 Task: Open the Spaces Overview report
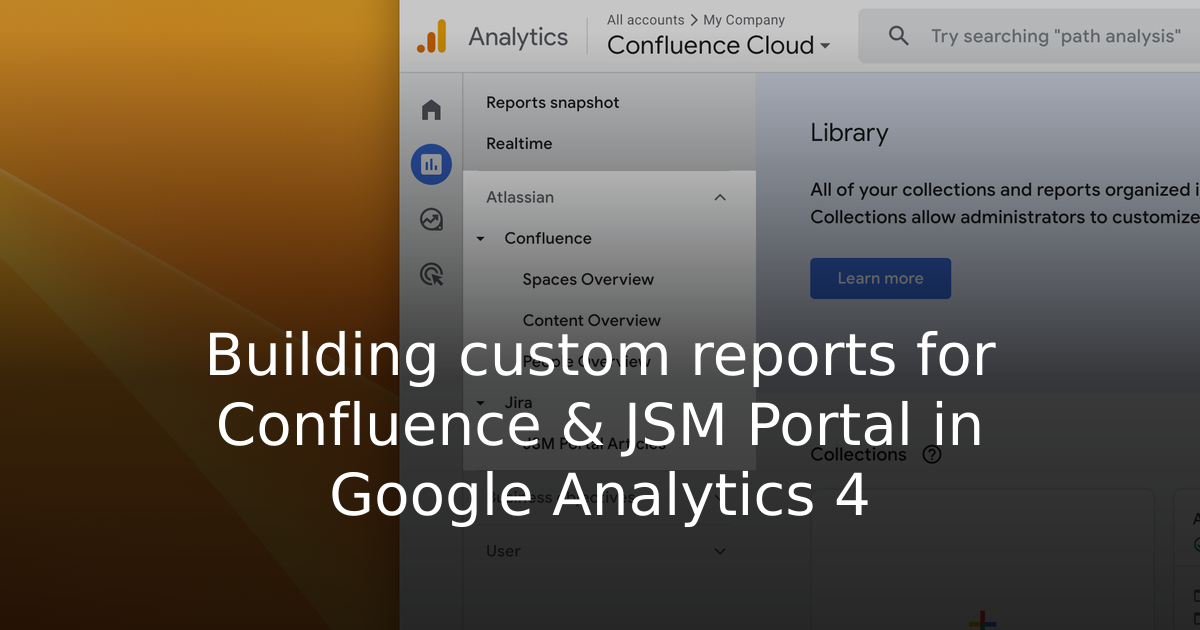(588, 279)
